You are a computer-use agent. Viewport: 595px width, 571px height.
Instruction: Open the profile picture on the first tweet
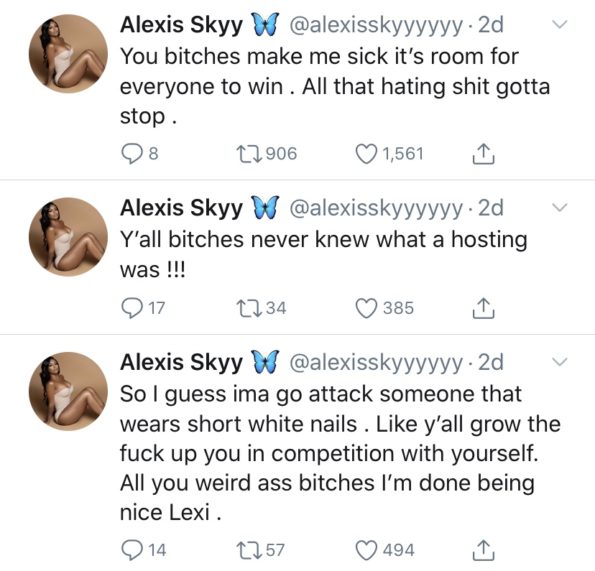tap(68, 54)
